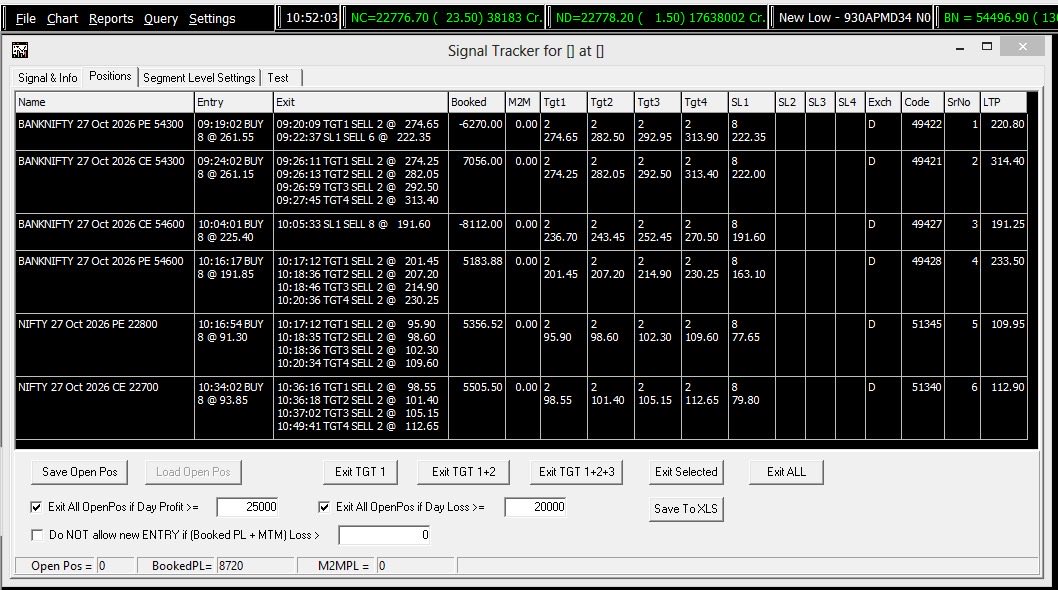Click the Tgt4 column header
This screenshot has width=1058, height=590.
click(704, 102)
